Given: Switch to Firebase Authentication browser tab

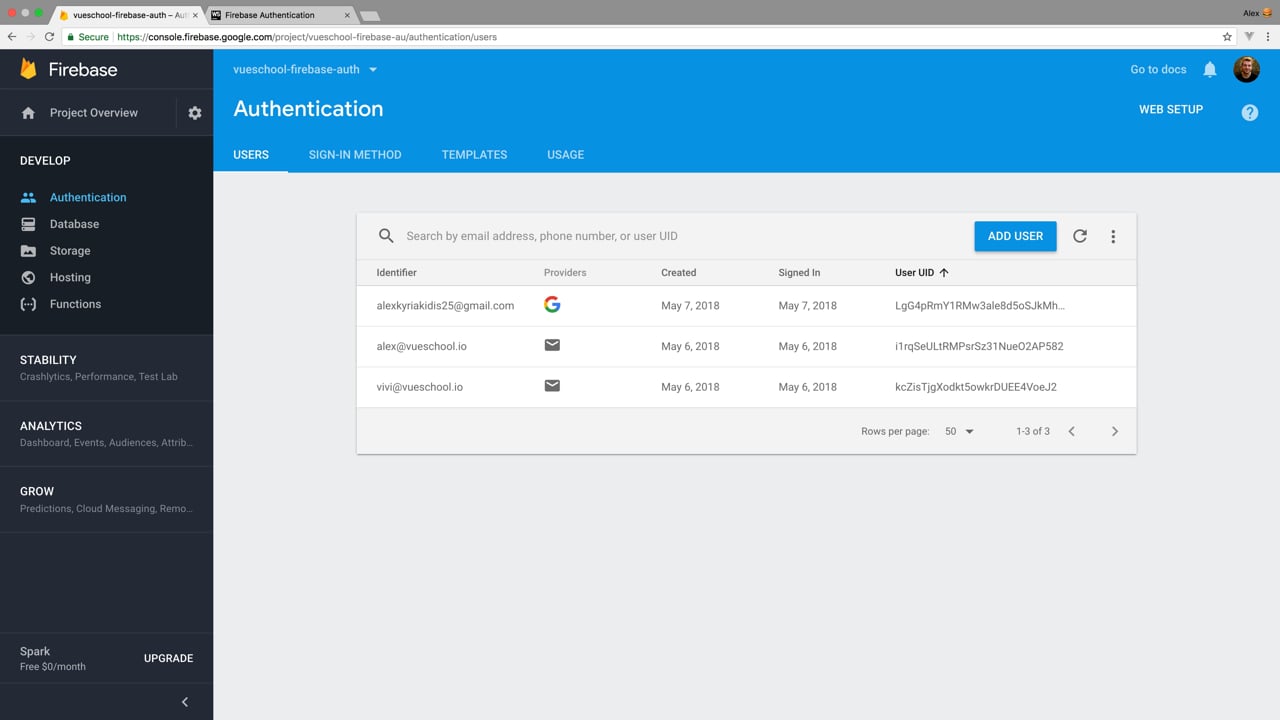Looking at the screenshot, I should click(279, 15).
